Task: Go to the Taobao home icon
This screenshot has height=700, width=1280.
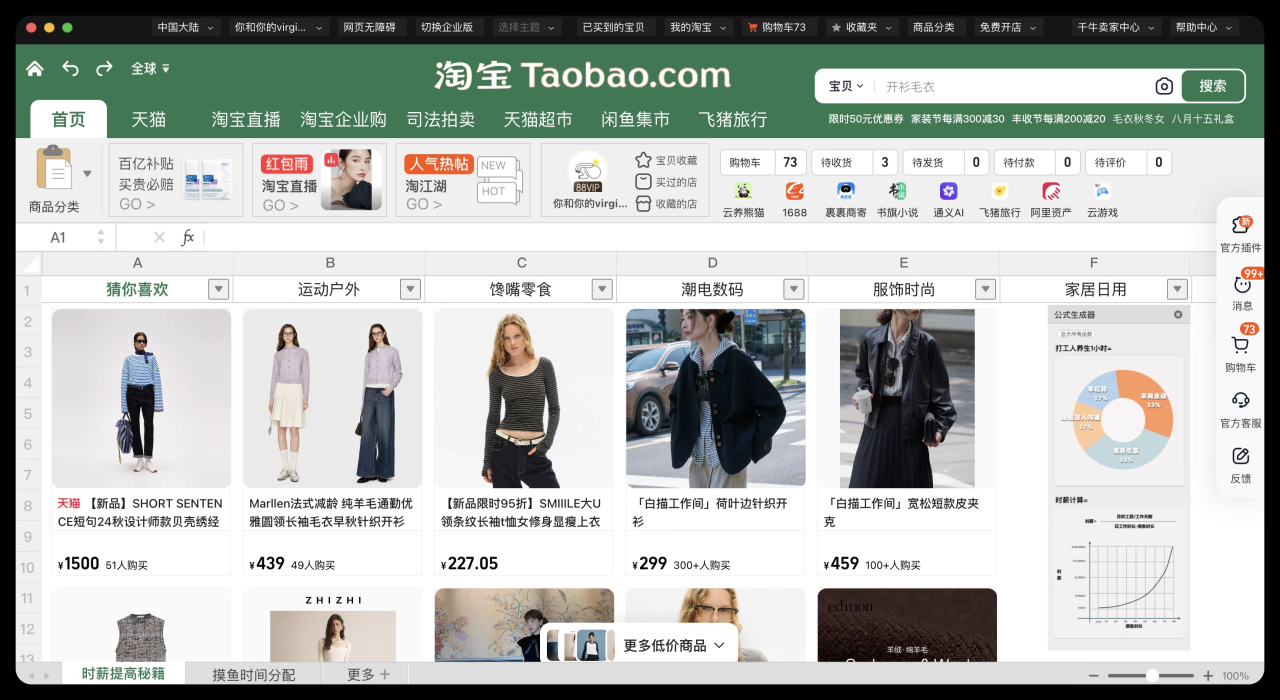Action: [35, 68]
